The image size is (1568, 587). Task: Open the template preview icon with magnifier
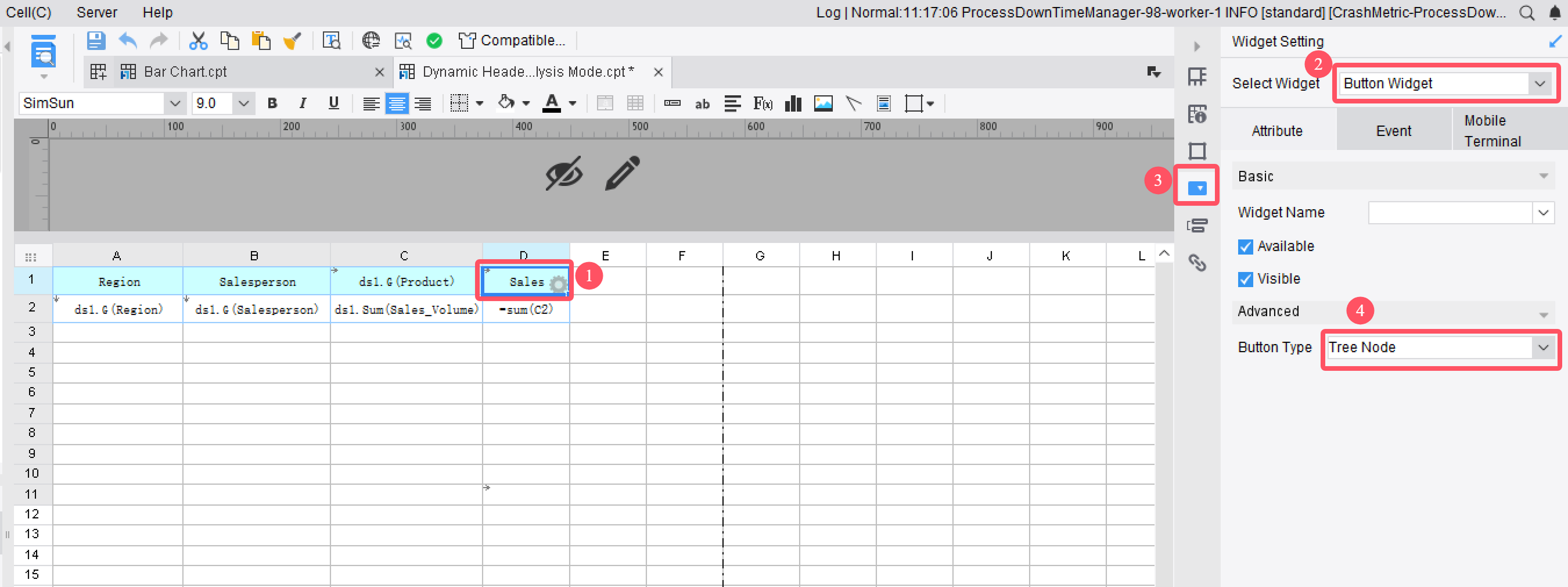point(331,41)
